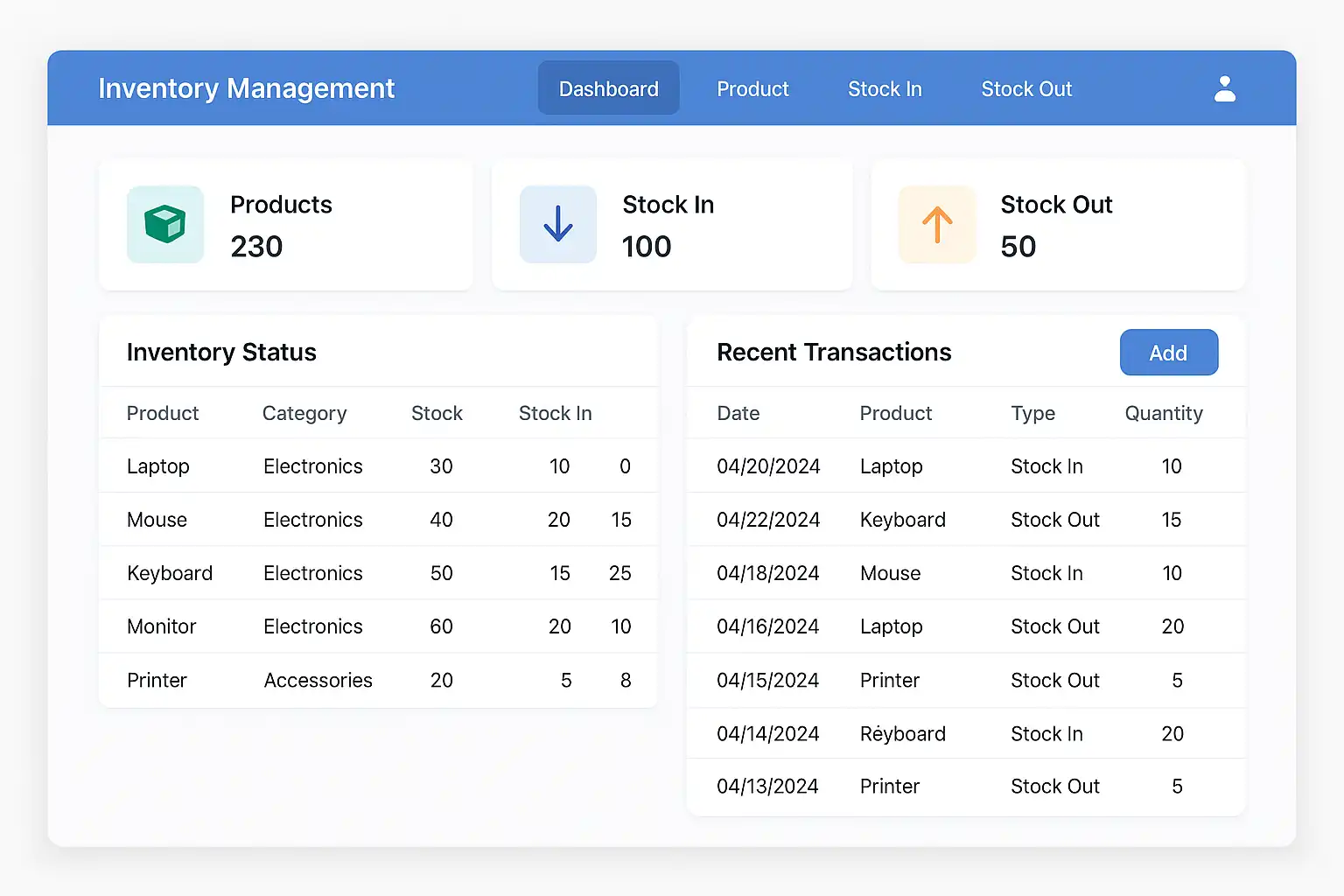The height and width of the screenshot is (896, 1344).
Task: Select the 04/22/2024 Keyboard transaction
Action: (768, 520)
